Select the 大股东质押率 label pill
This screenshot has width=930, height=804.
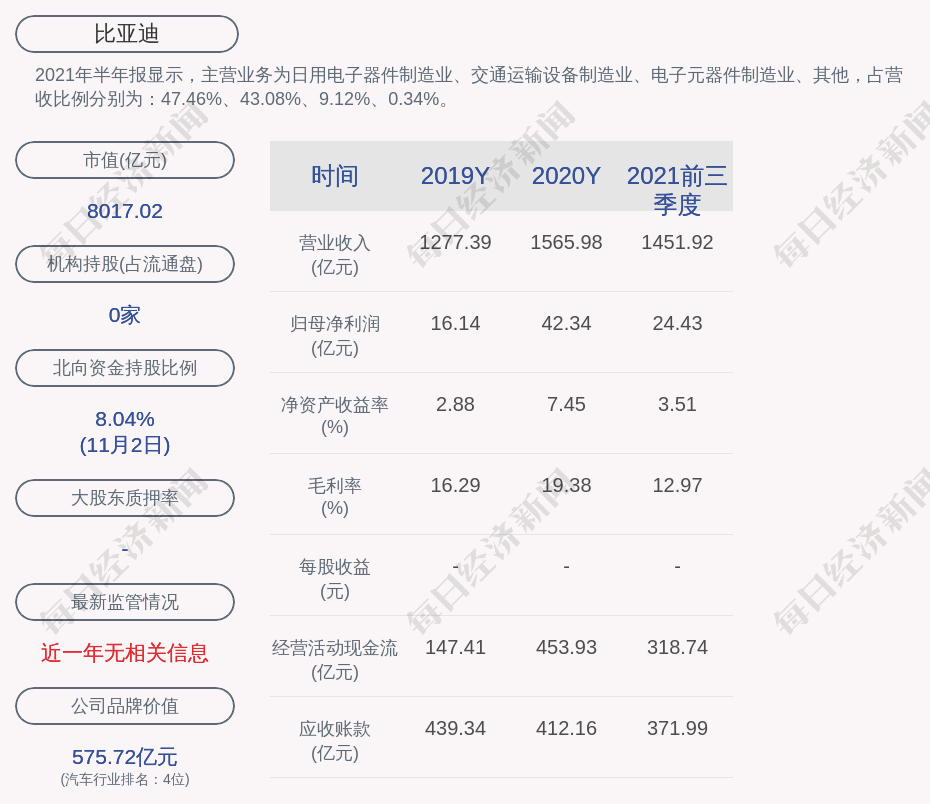[125, 498]
